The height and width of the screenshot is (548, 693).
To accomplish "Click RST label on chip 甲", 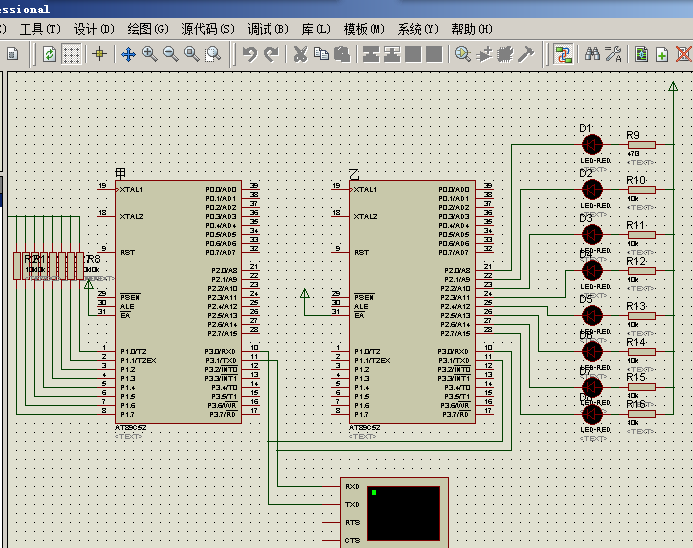I will point(127,252).
